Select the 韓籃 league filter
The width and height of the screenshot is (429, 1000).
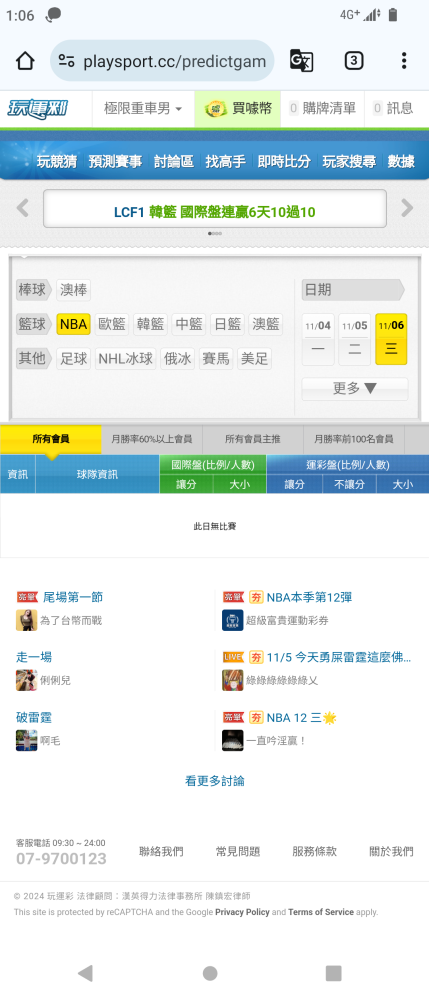pyautogui.click(x=150, y=324)
